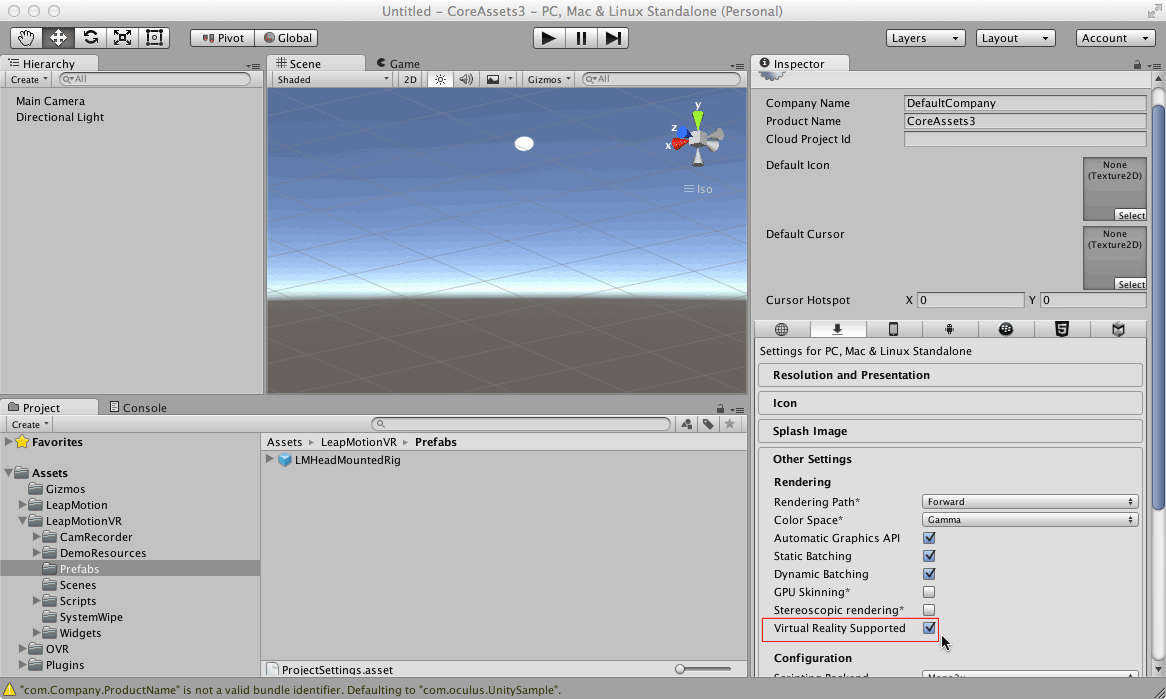Expand Resolution and Presentation section

[950, 376]
